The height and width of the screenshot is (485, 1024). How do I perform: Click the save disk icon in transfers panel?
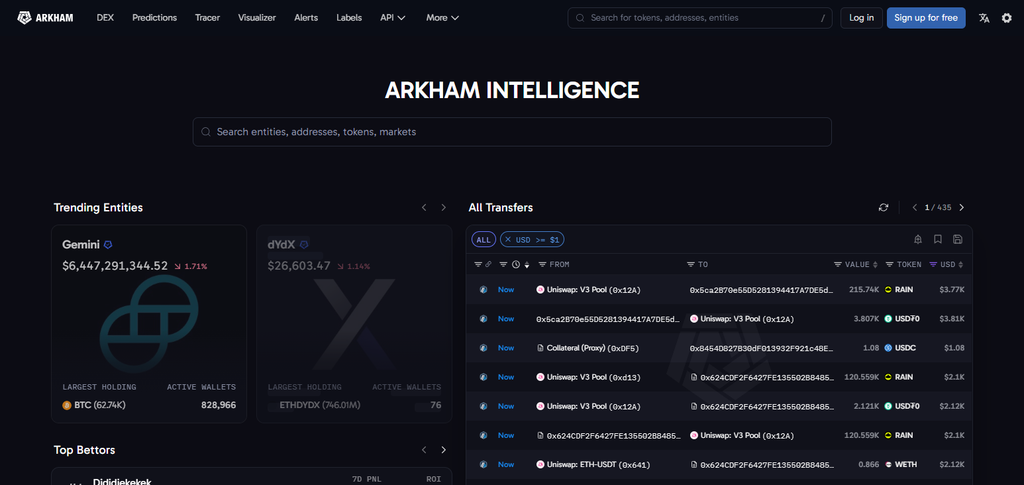click(957, 240)
